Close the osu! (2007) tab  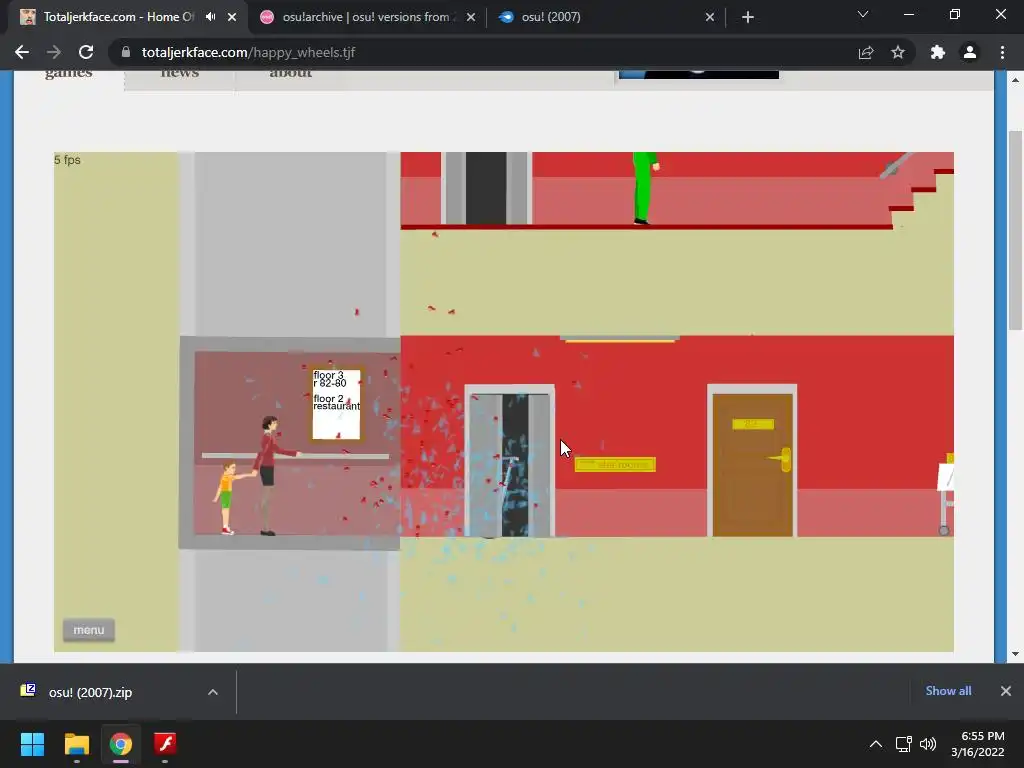pos(710,17)
